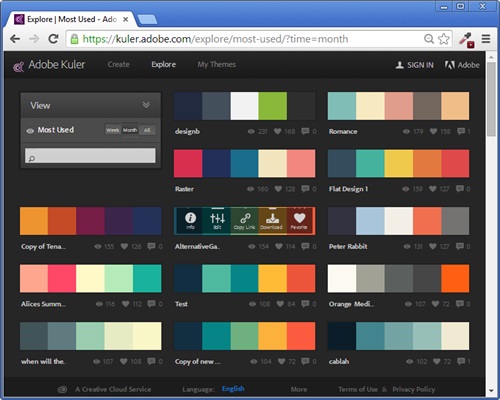The width and height of the screenshot is (500, 400).
Task: Bookmark page with the star icon
Action: pyautogui.click(x=444, y=39)
